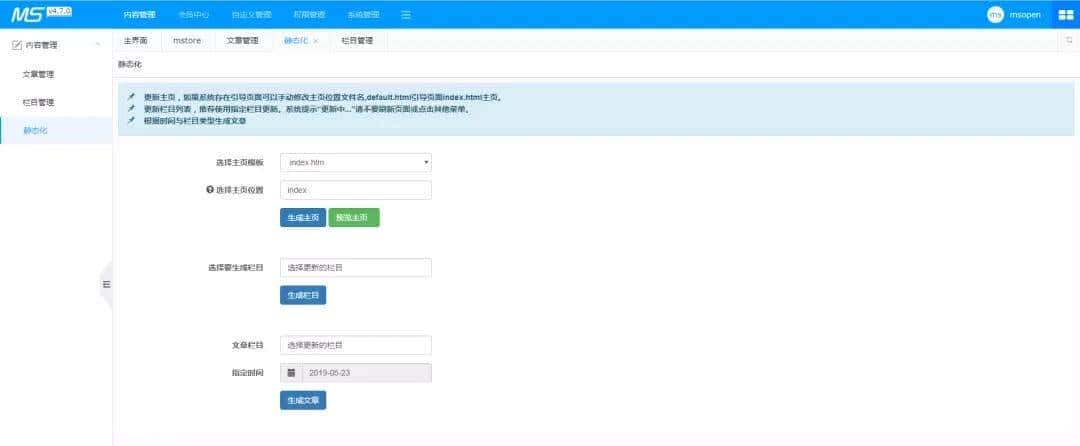Select 静态化 in the sidebar

tap(35, 130)
